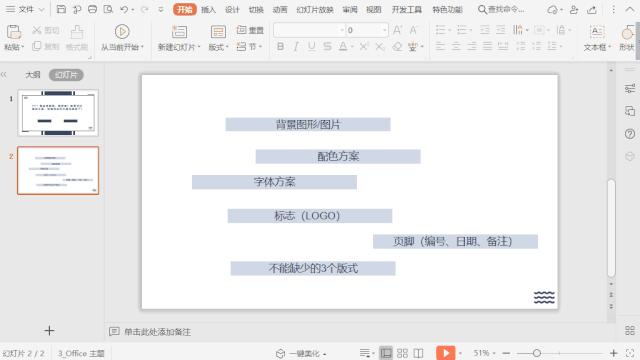Click the share export icon

[592, 9]
